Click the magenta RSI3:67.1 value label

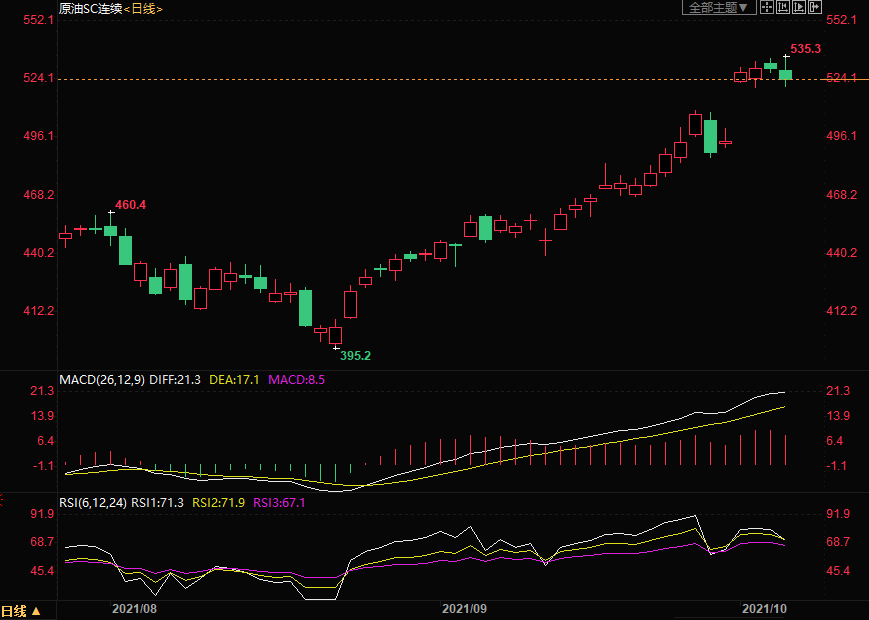279,503
